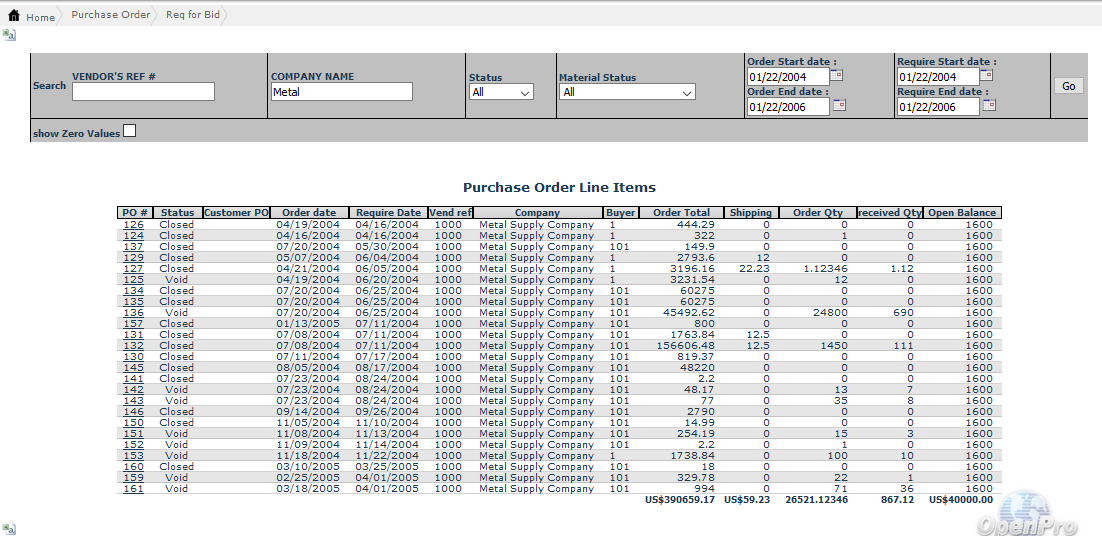
Task: Open the Req for Bid breadcrumb tab
Action: [192, 15]
